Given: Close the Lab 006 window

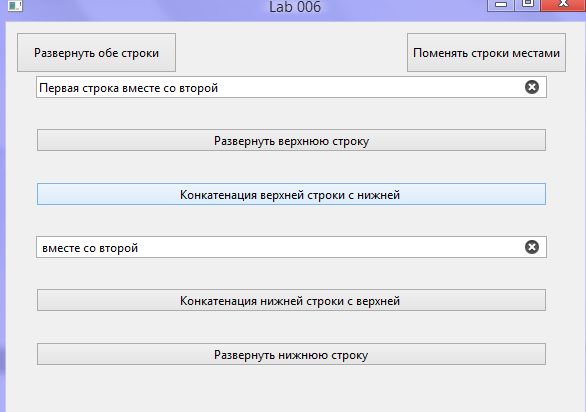Looking at the screenshot, I should click(563, 5).
